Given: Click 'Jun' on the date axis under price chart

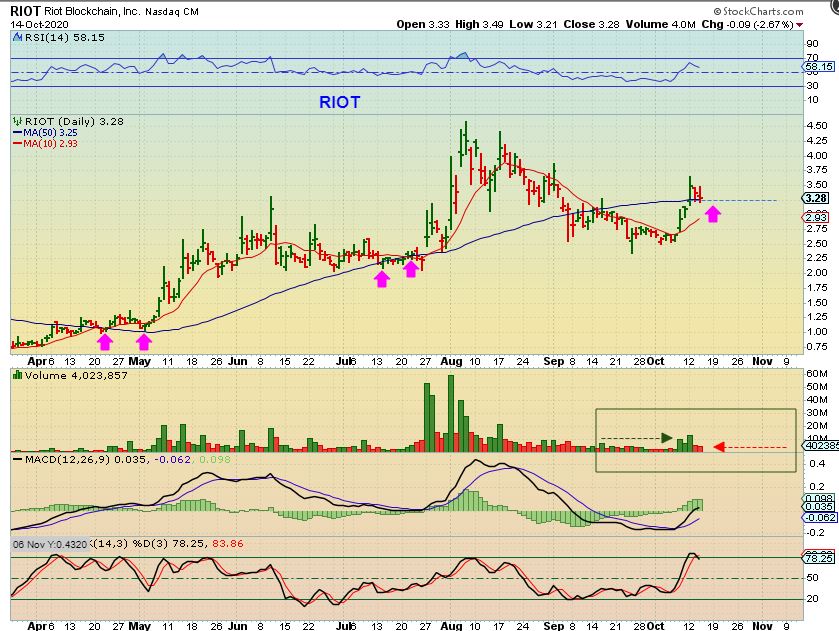Looking at the screenshot, I should click(x=238, y=361).
